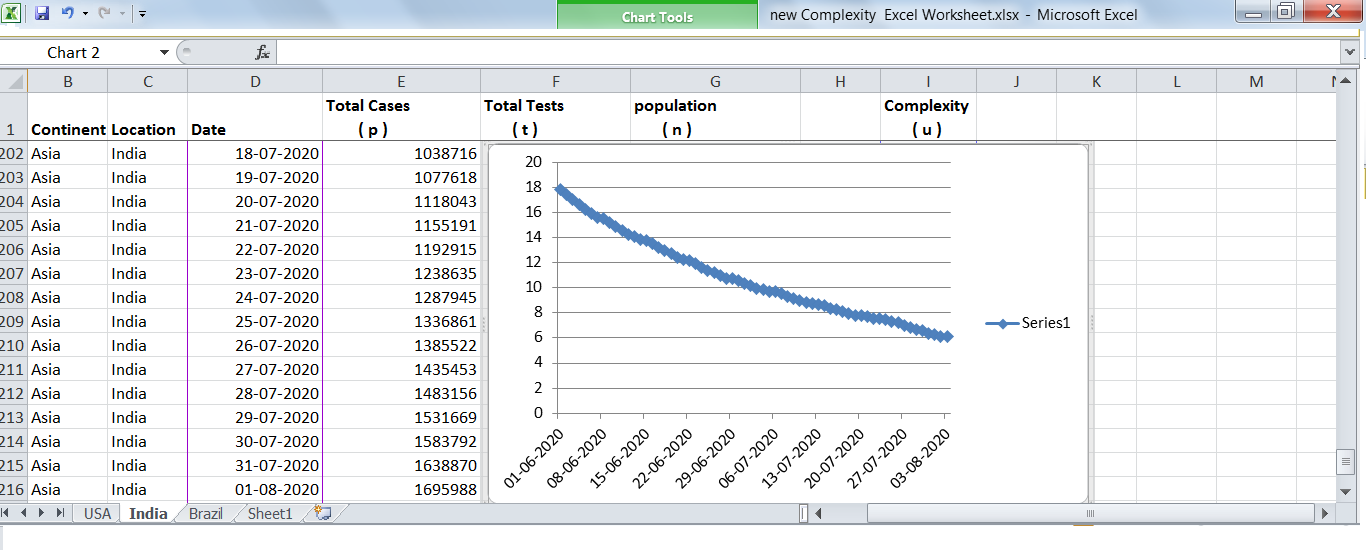
Task: Select column E header
Action: 401,82
